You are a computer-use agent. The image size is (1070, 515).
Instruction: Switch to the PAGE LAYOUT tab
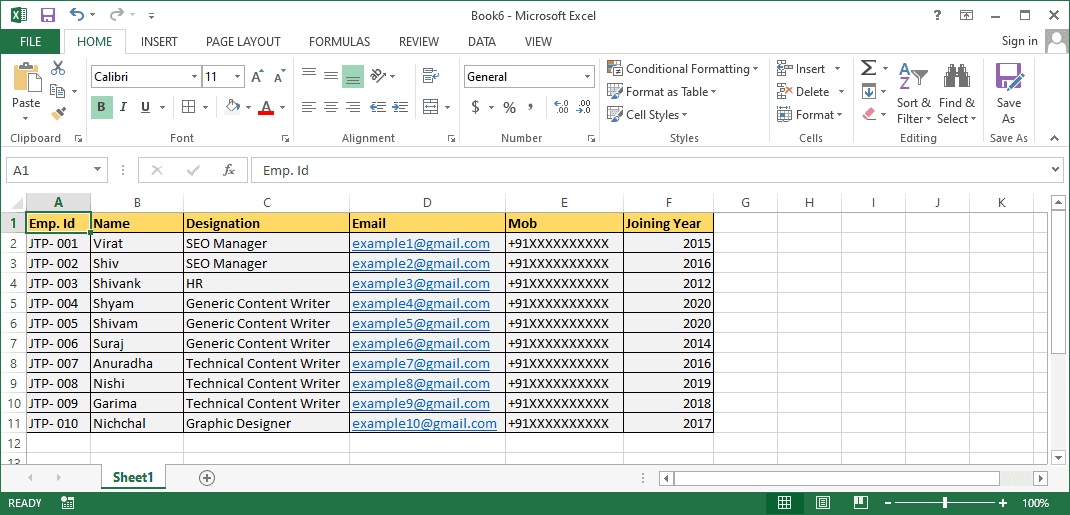243,42
